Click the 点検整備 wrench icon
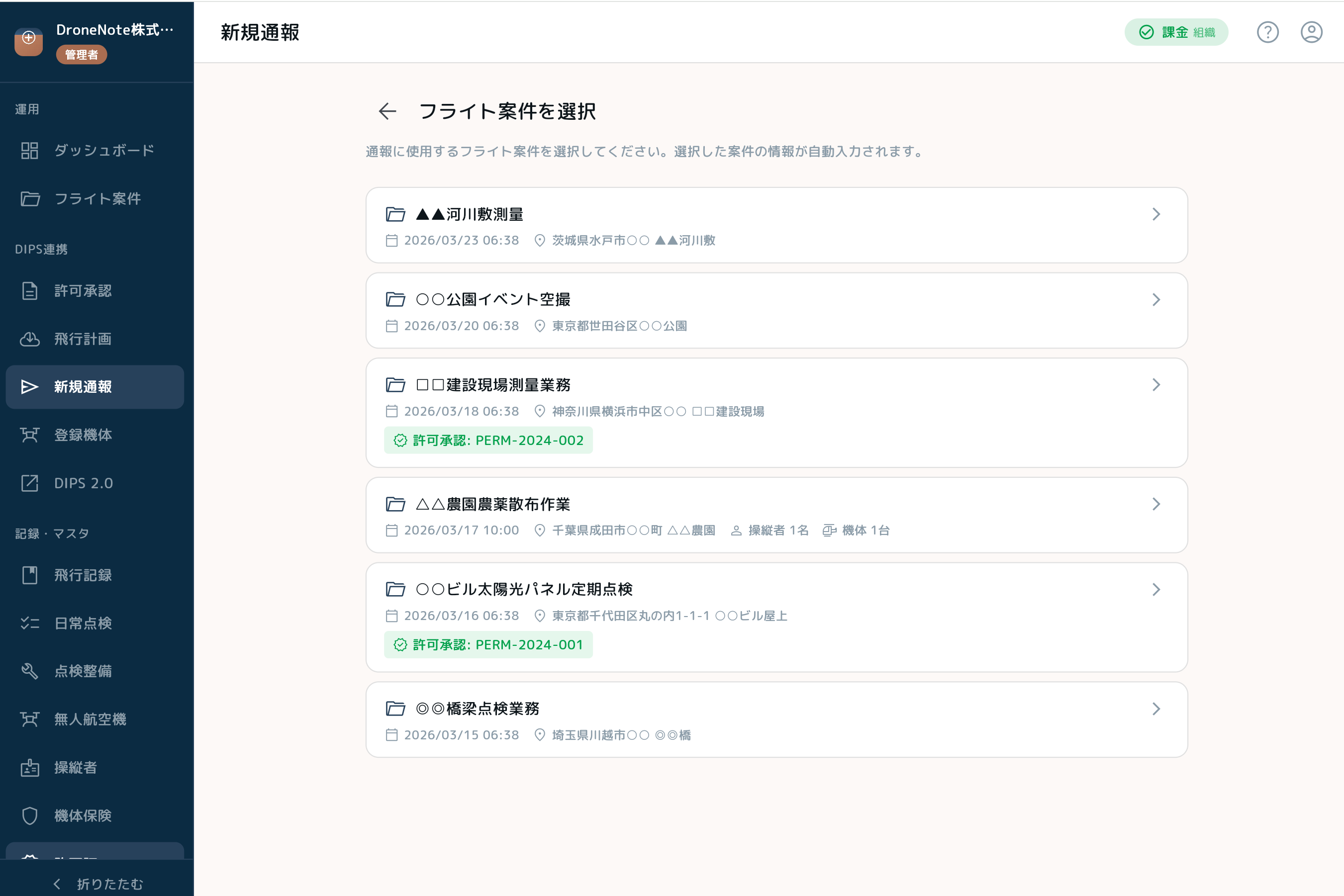Image resolution: width=1344 pixels, height=896 pixels. tap(29, 671)
